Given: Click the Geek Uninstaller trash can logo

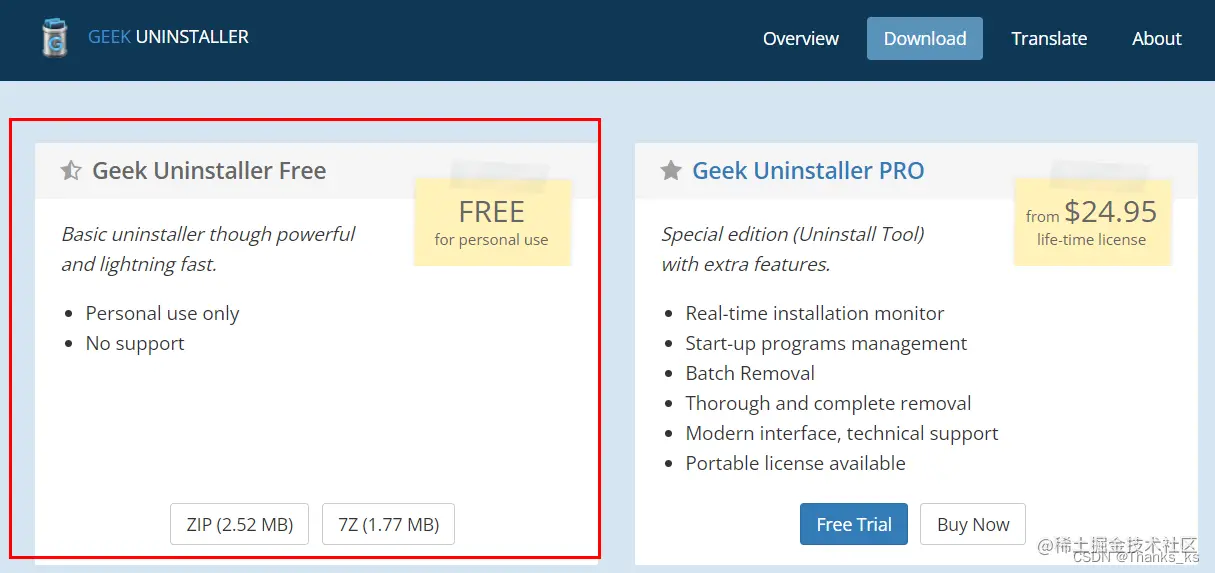Looking at the screenshot, I should point(55,38).
